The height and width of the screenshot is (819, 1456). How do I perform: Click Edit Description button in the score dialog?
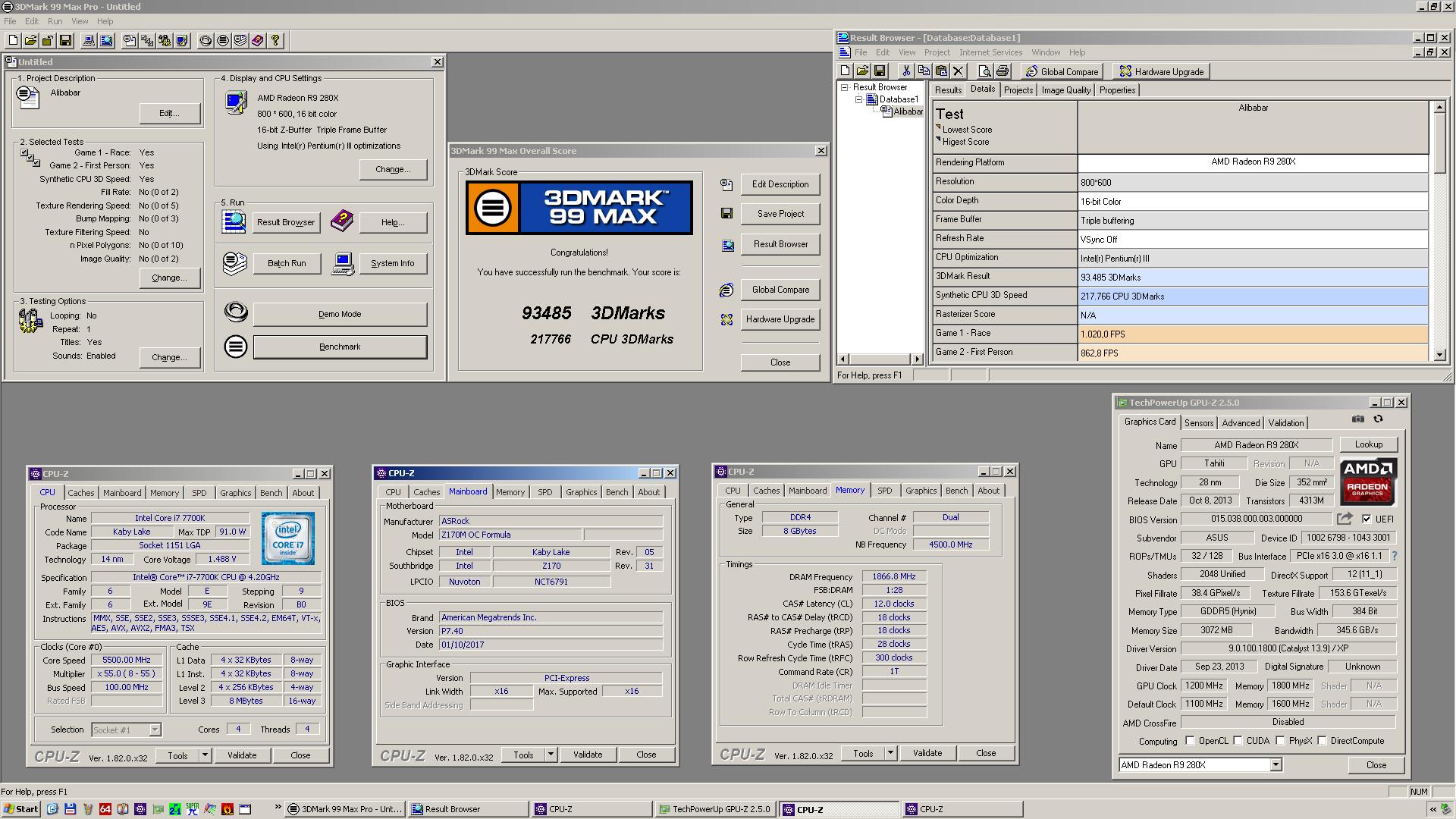(780, 184)
